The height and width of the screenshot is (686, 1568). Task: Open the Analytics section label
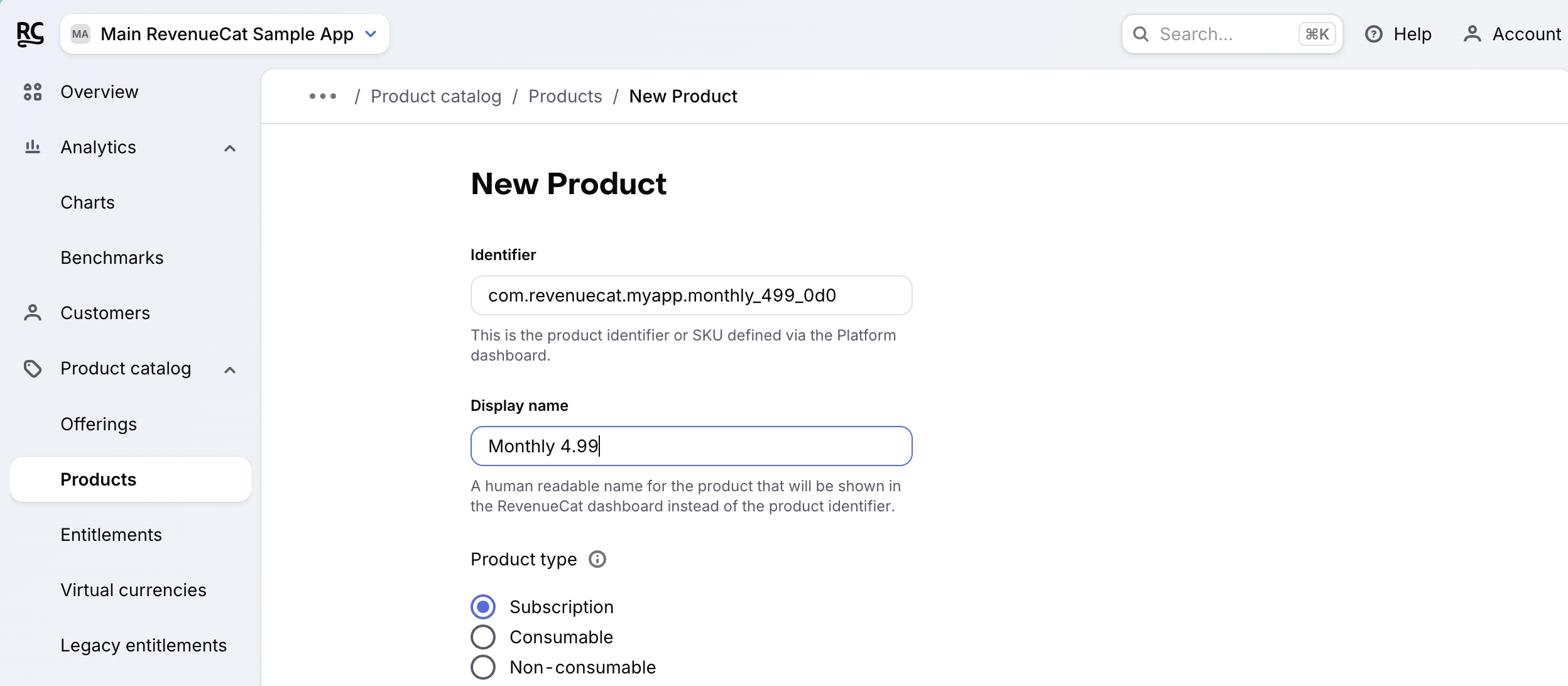coord(98,147)
